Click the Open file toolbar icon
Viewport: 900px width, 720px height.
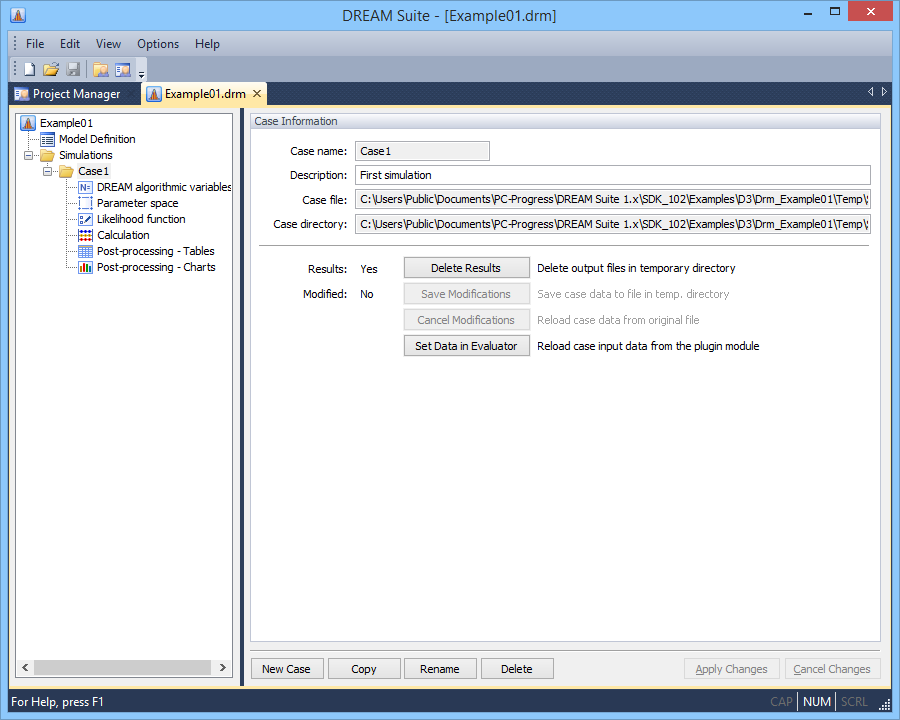(x=51, y=69)
